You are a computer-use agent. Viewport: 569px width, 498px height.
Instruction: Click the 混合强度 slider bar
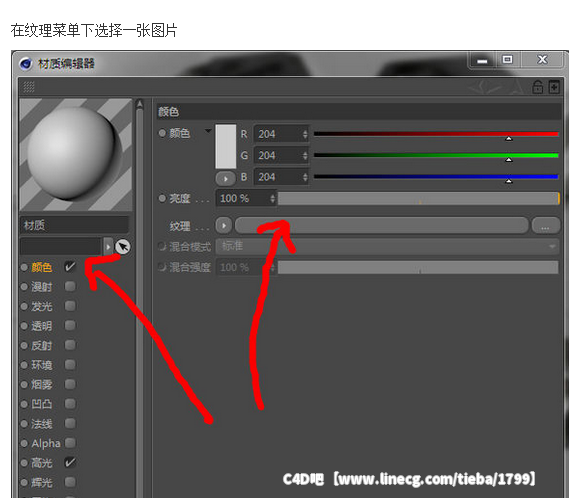point(418,268)
